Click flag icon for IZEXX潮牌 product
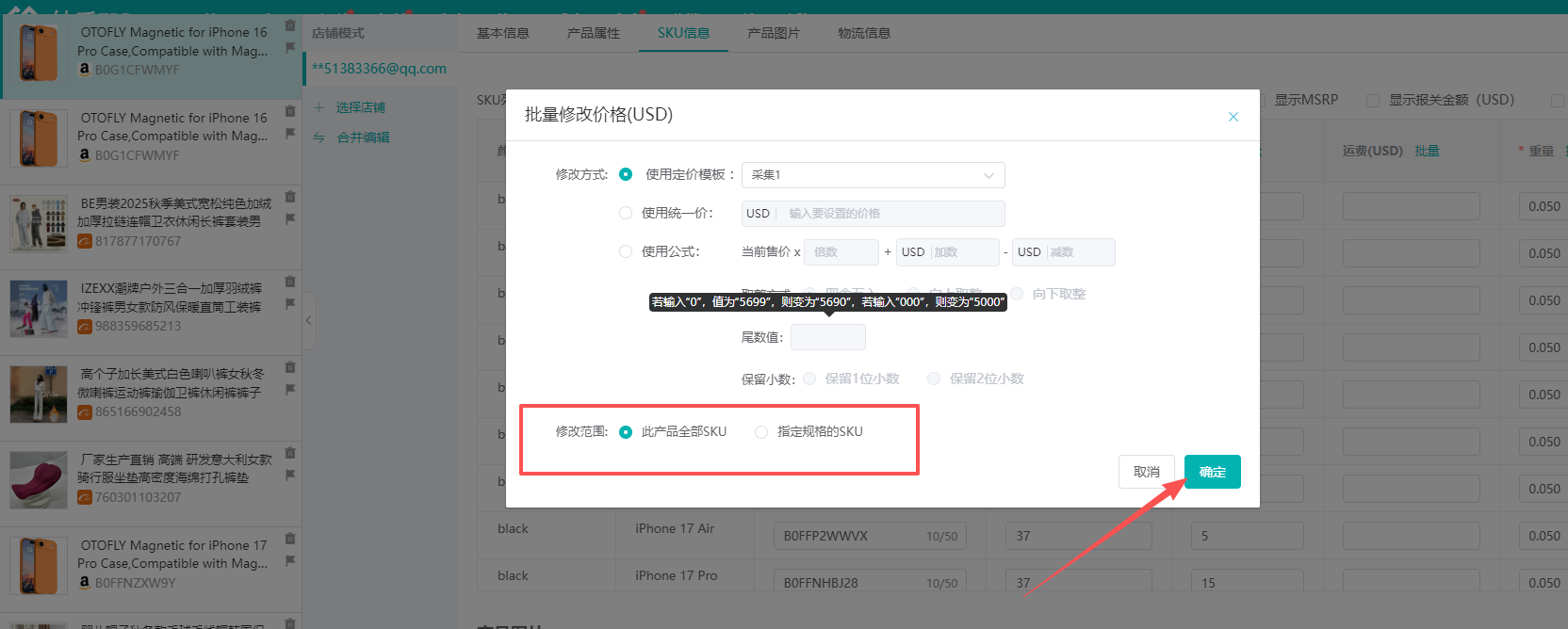The height and width of the screenshot is (629, 1568). (x=290, y=303)
